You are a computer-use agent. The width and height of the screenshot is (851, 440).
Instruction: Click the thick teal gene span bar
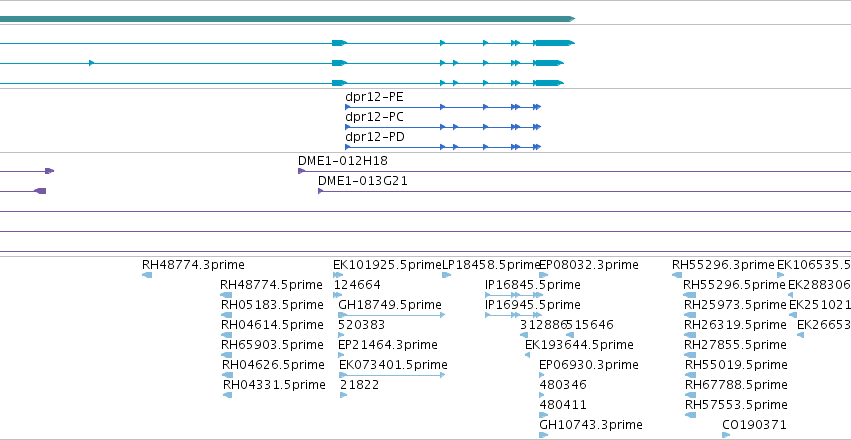[x=287, y=19]
